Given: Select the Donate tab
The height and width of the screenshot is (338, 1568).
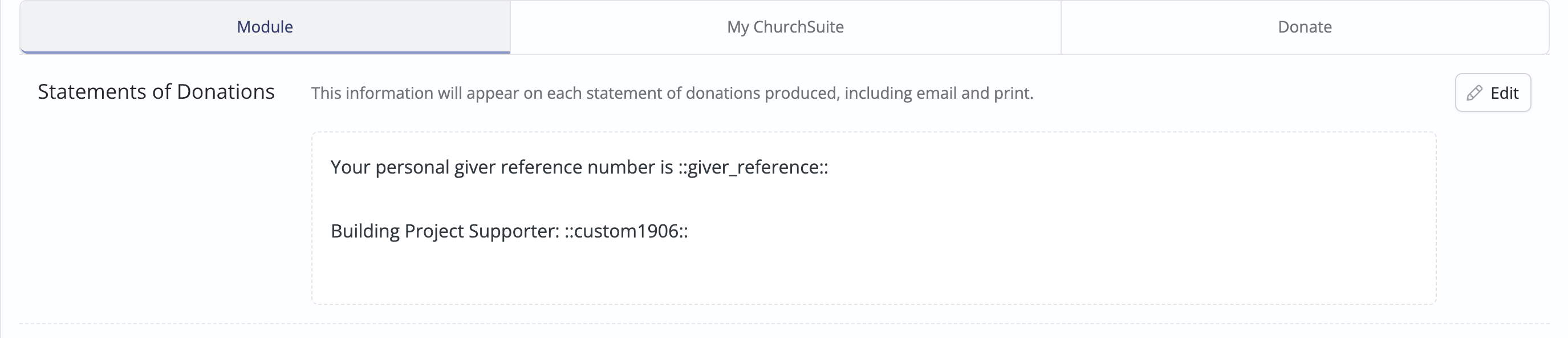Looking at the screenshot, I should (x=1305, y=27).
